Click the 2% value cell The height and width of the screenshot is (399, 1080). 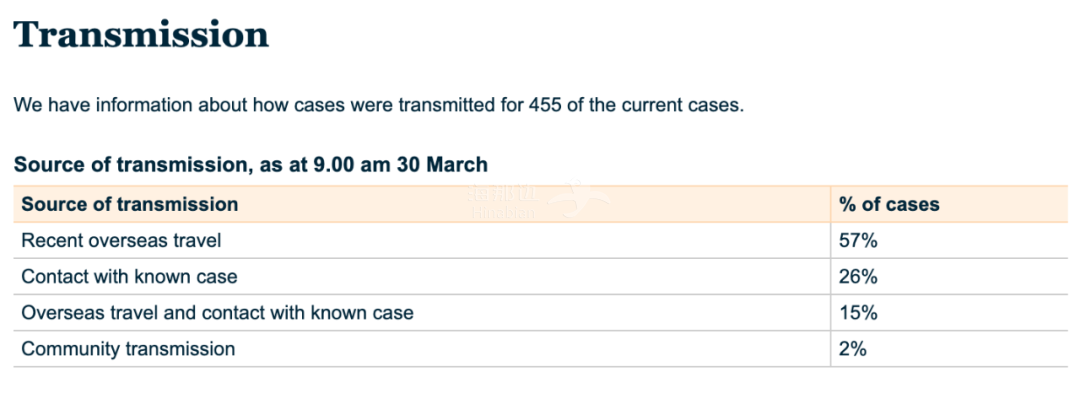948,349
